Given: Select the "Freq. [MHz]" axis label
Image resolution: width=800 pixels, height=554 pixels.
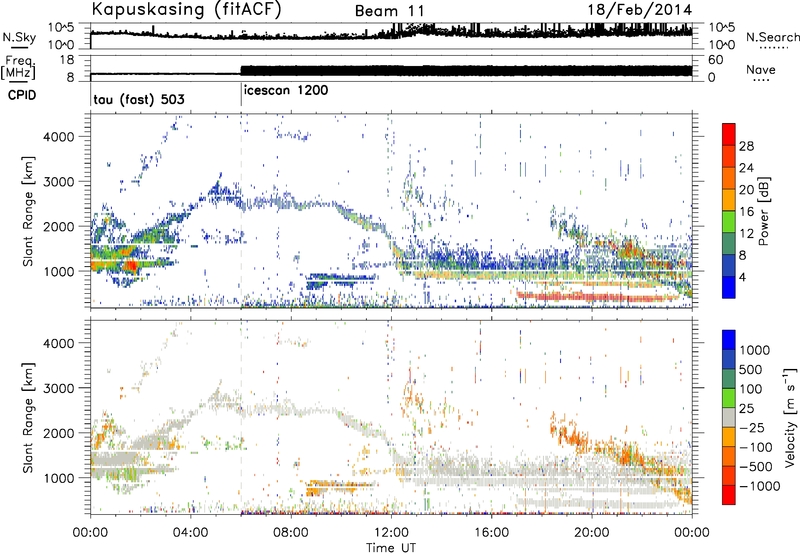Looking at the screenshot, I should [x=18, y=68].
